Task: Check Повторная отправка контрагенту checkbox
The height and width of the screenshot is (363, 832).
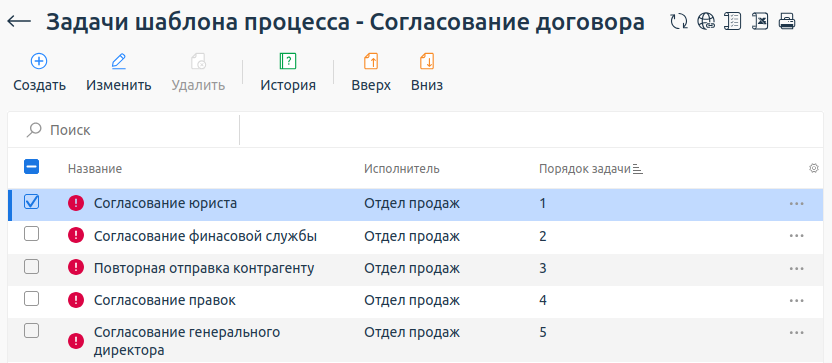Action: (32, 266)
